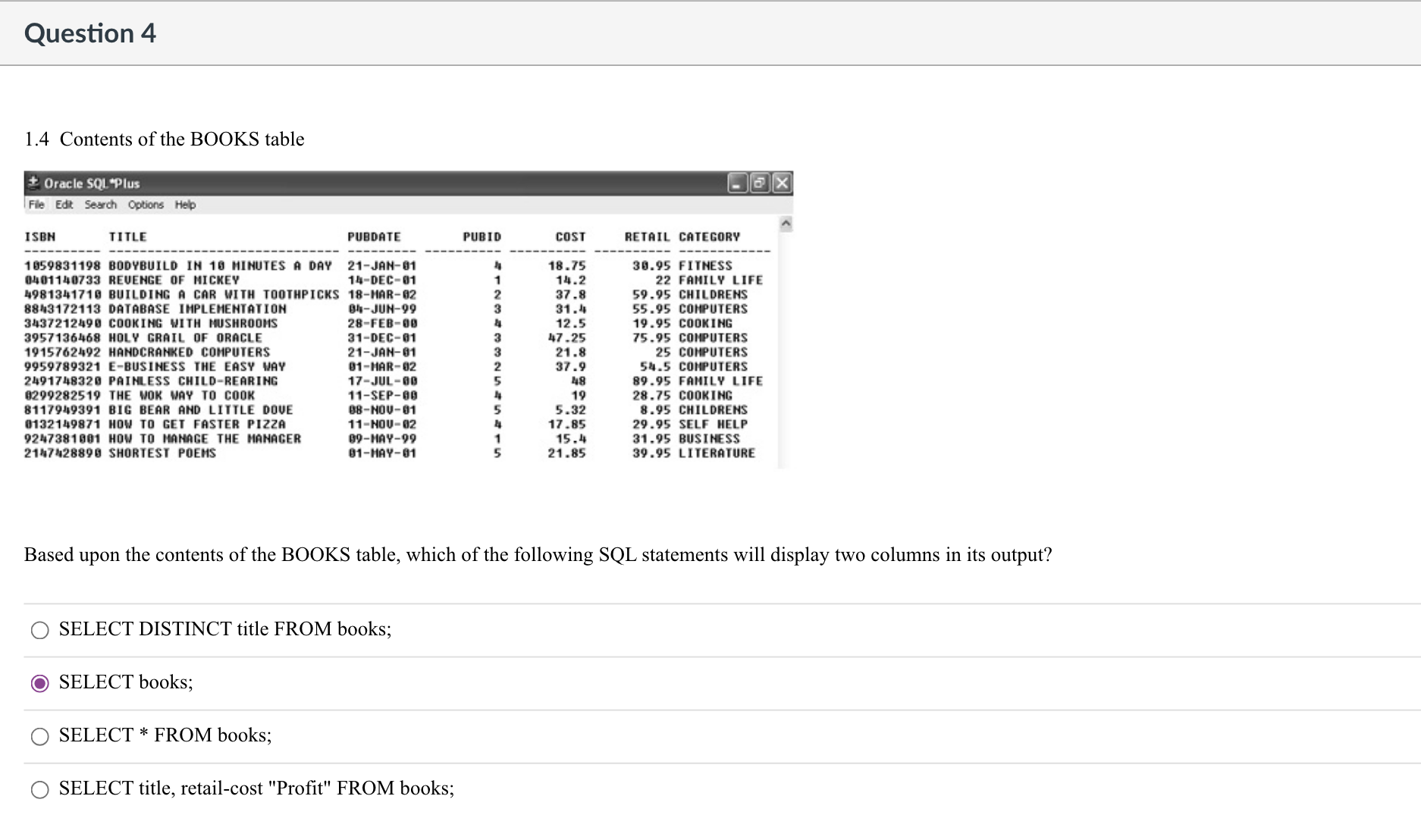1421x840 pixels.
Task: Click the Oracle SQL*Plus application icon
Action: pyautogui.click(x=33, y=183)
